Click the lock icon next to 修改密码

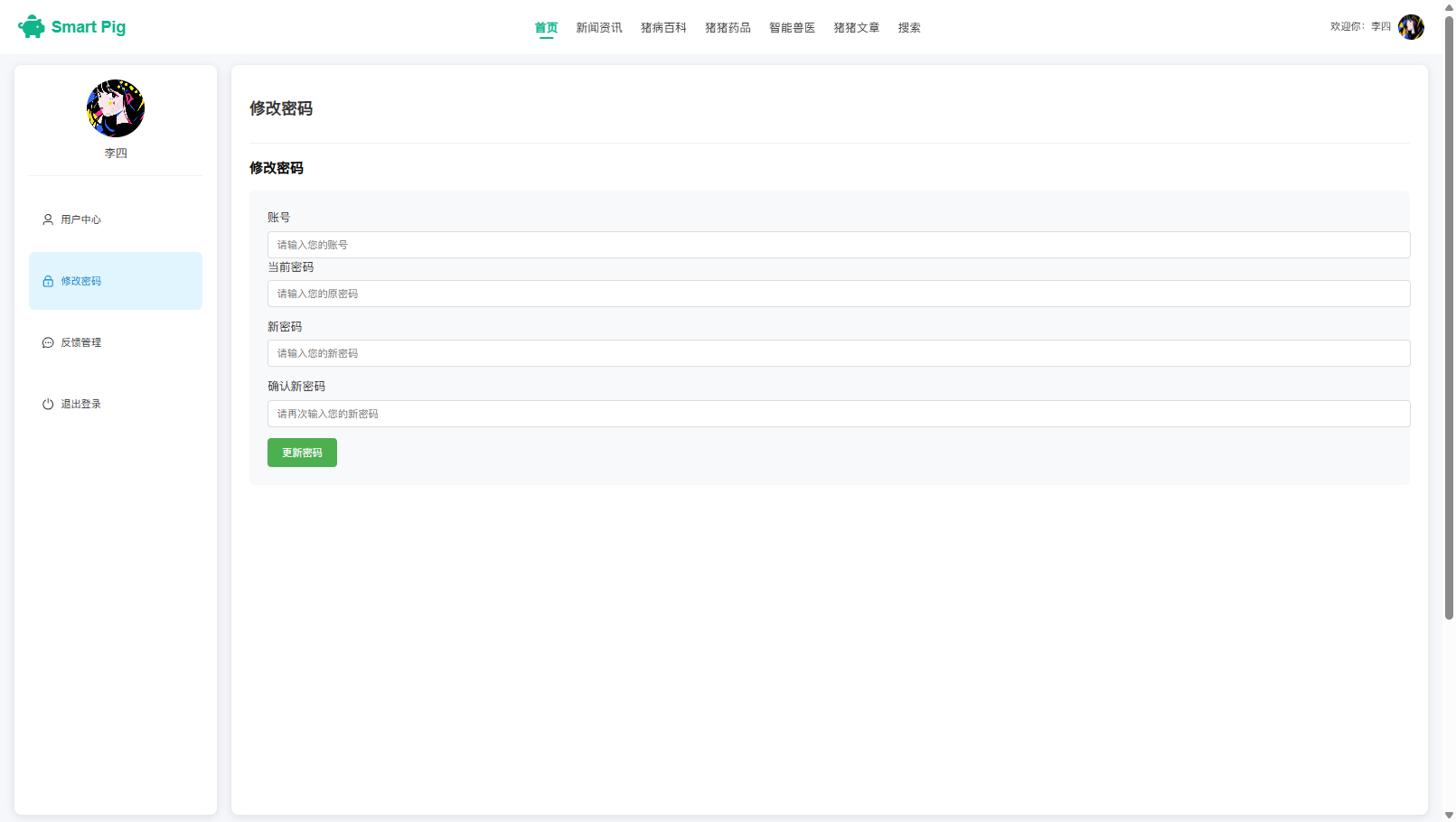[48, 281]
